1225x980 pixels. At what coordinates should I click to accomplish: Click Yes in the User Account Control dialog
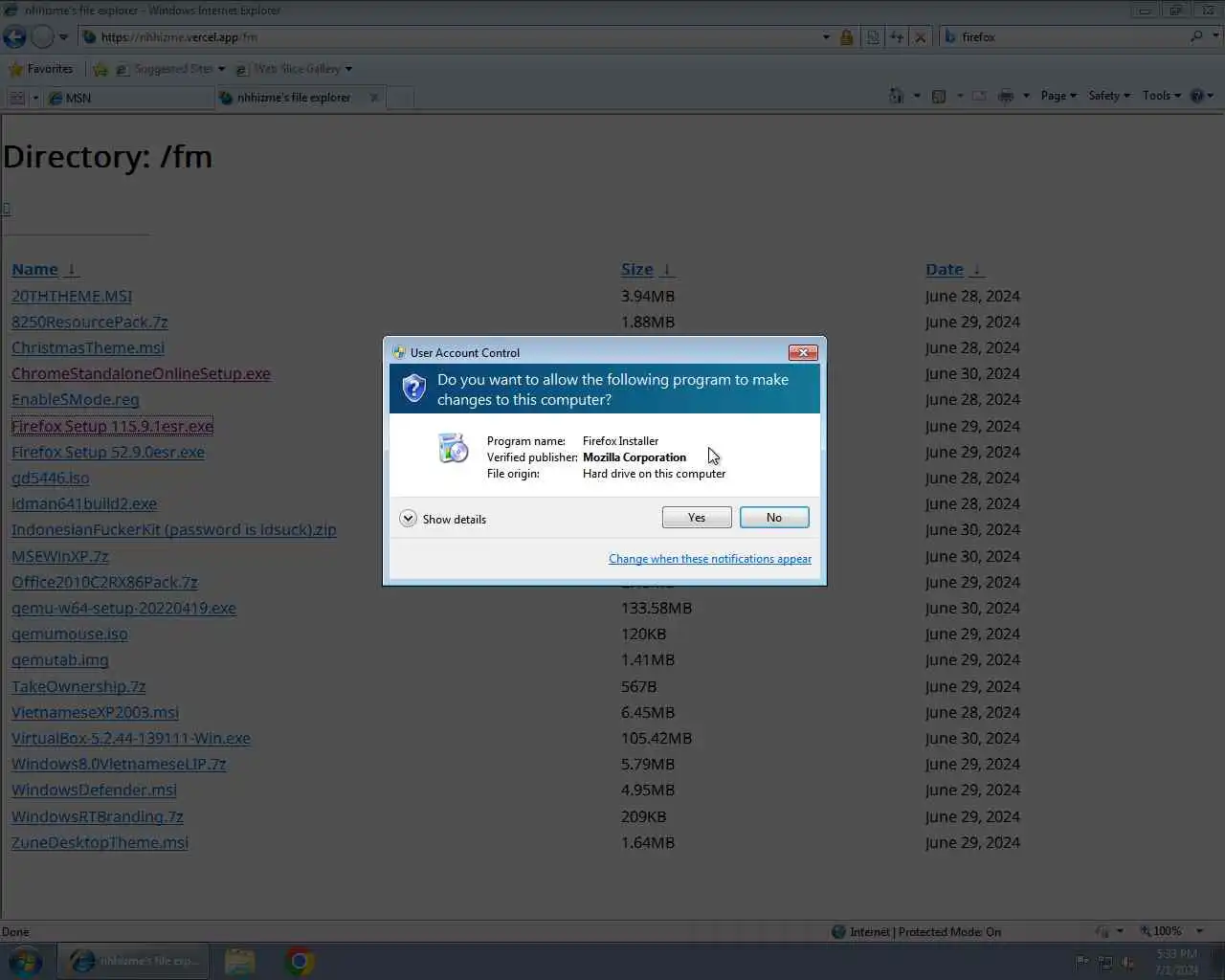pos(697,518)
